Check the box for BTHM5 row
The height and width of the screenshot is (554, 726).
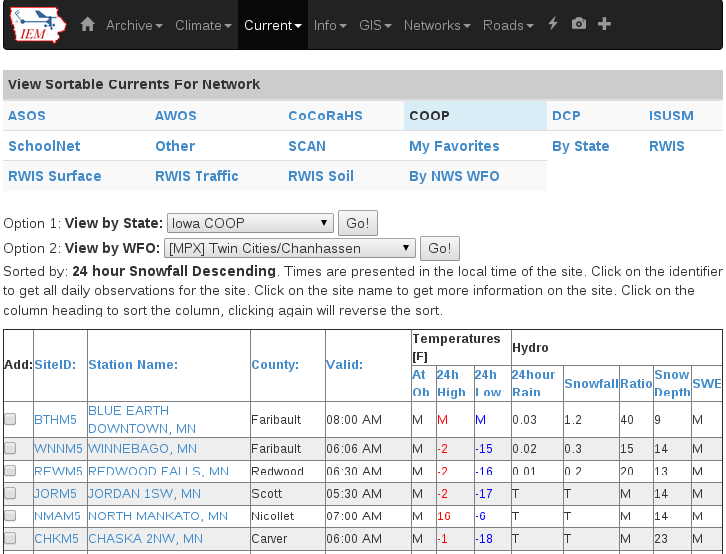10,419
